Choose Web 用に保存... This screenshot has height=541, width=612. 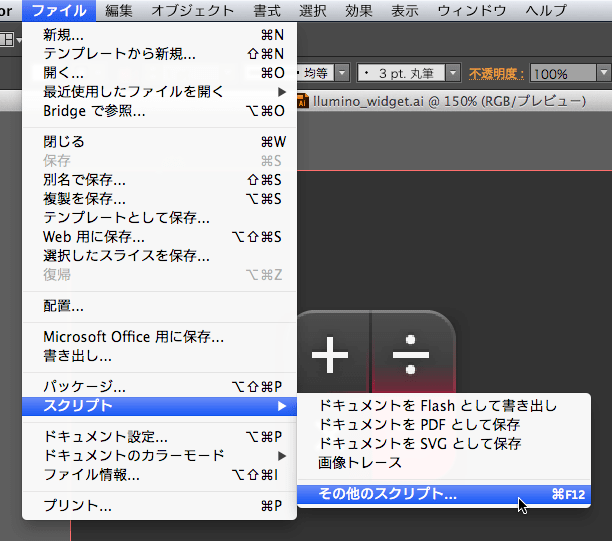[x=160, y=237]
